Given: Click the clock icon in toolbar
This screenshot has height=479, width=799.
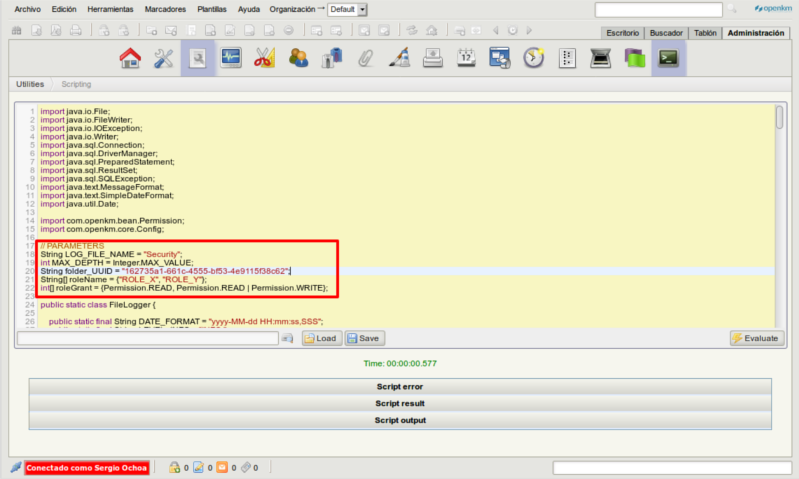Looking at the screenshot, I should click(534, 59).
